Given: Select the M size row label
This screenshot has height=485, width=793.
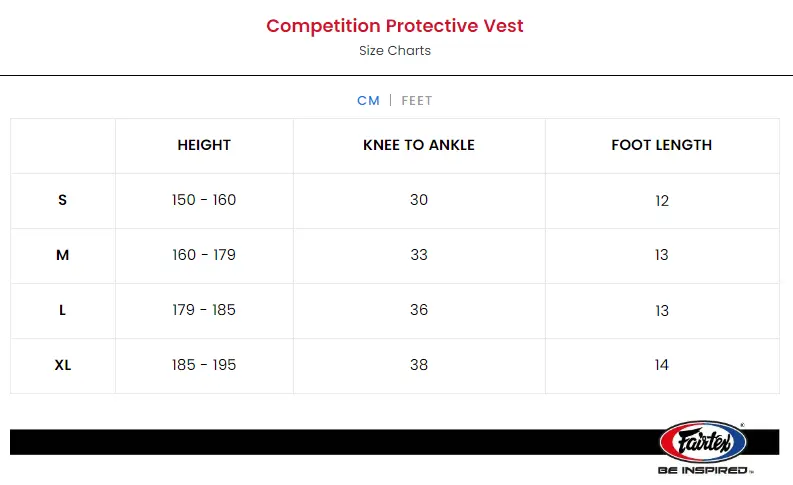Looking at the screenshot, I should tap(63, 255).
